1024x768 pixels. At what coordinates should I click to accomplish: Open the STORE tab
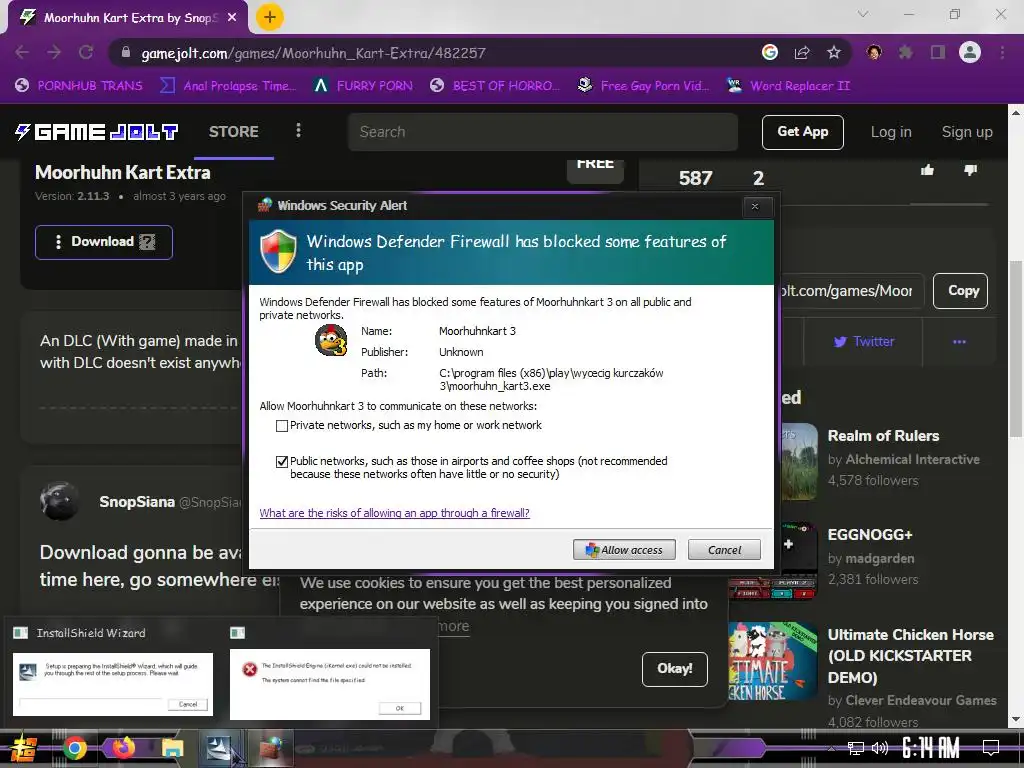coord(234,132)
